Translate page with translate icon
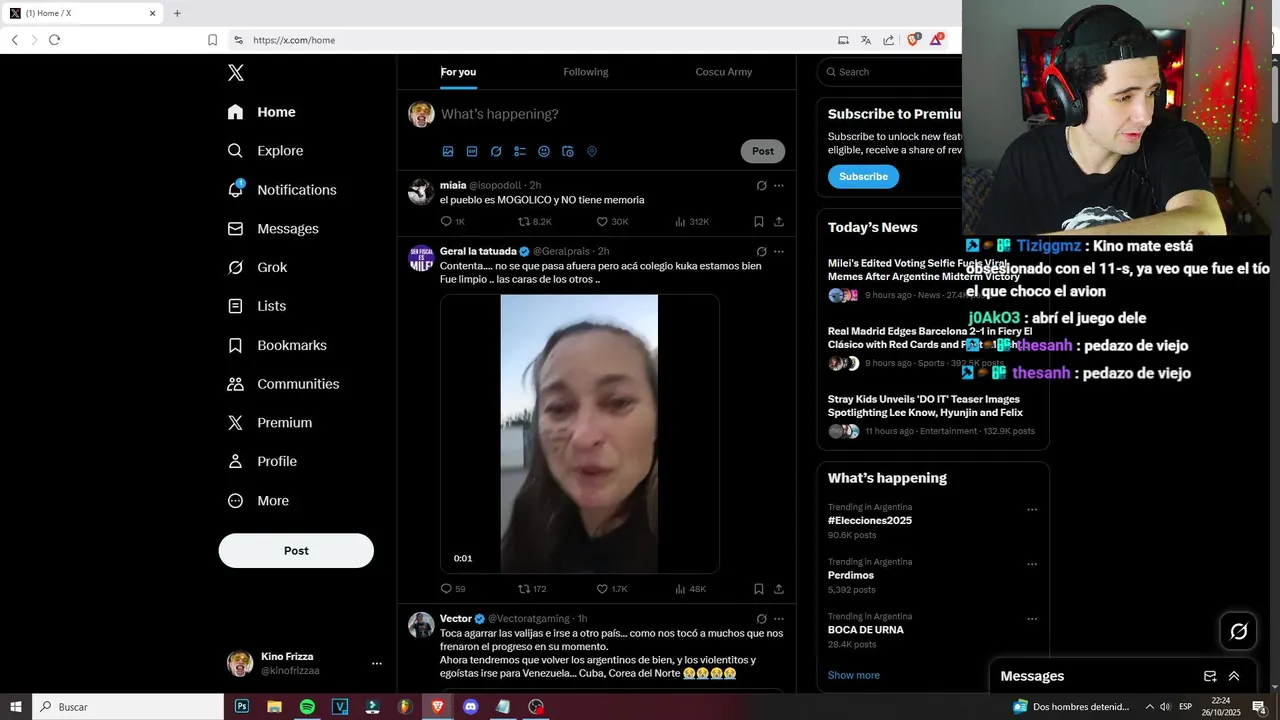 click(866, 40)
